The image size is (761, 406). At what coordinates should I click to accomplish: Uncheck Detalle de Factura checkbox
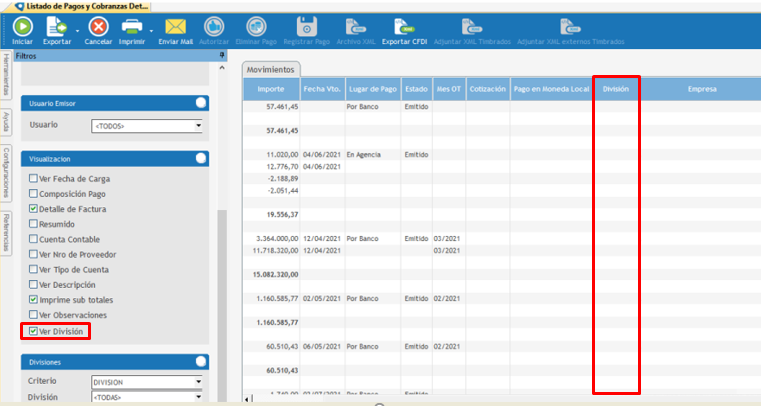click(33, 208)
